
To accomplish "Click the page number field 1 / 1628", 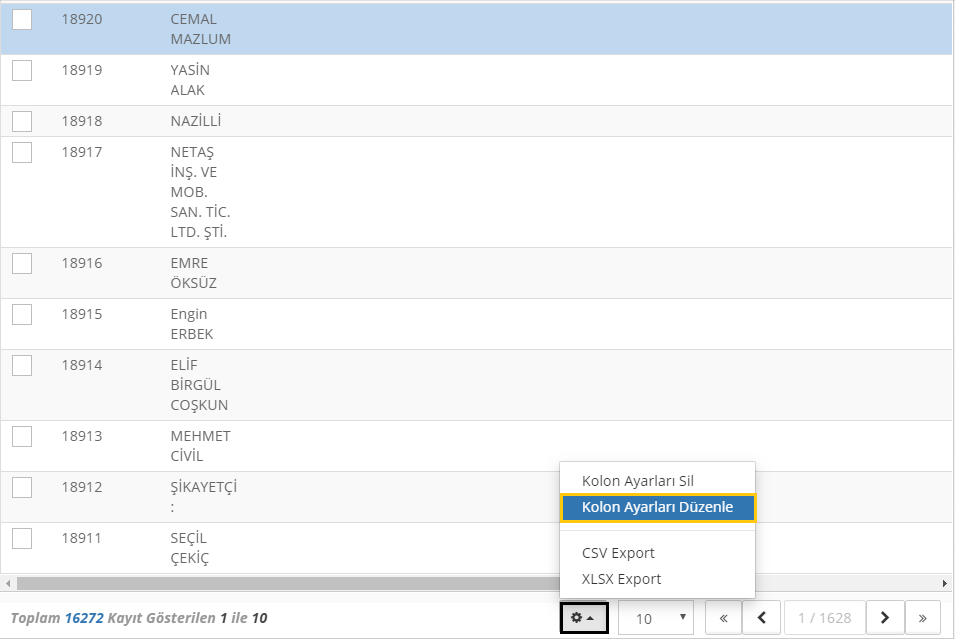I will pos(824,618).
